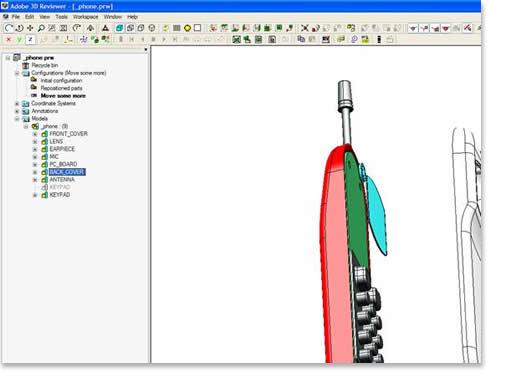Collapse the Configurations tree node
Image resolution: width=505 pixels, height=381 pixels.
pos(17,73)
